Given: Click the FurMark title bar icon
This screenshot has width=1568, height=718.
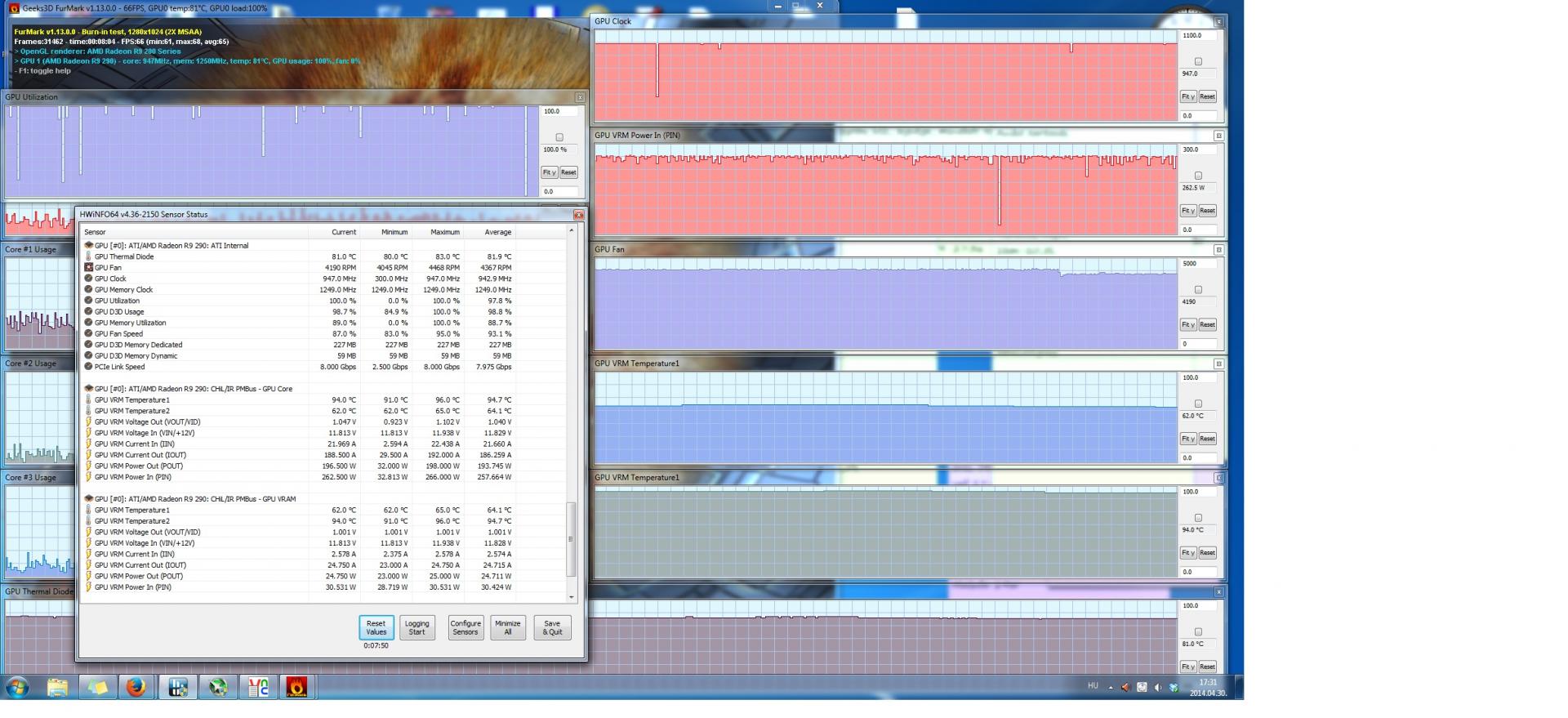Looking at the screenshot, I should pos(14,8).
